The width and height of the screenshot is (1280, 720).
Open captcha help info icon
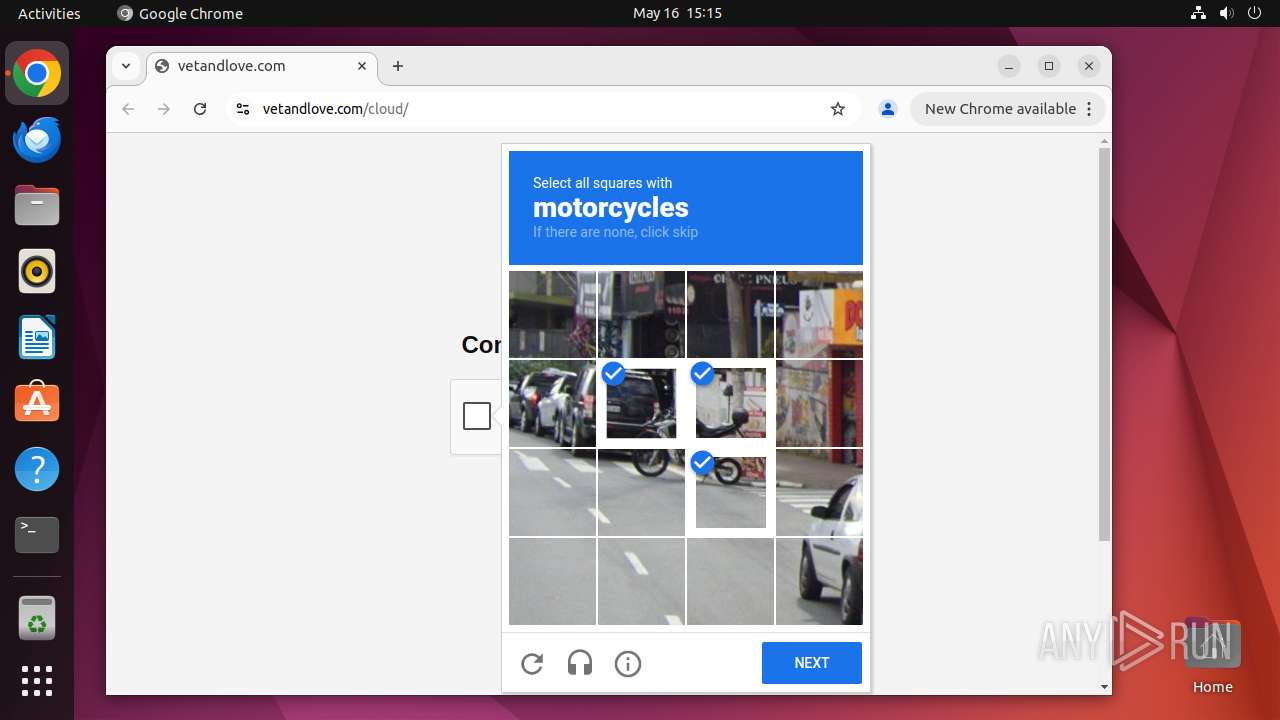[x=628, y=663]
